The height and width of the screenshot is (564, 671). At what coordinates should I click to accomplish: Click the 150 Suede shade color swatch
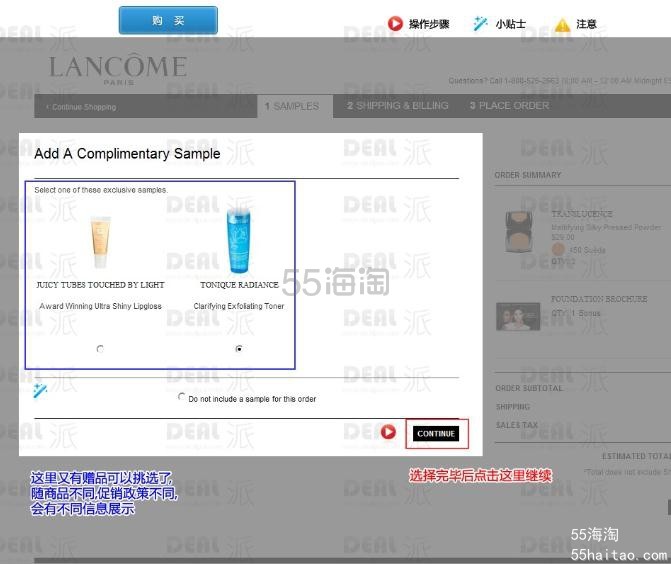click(x=558, y=249)
